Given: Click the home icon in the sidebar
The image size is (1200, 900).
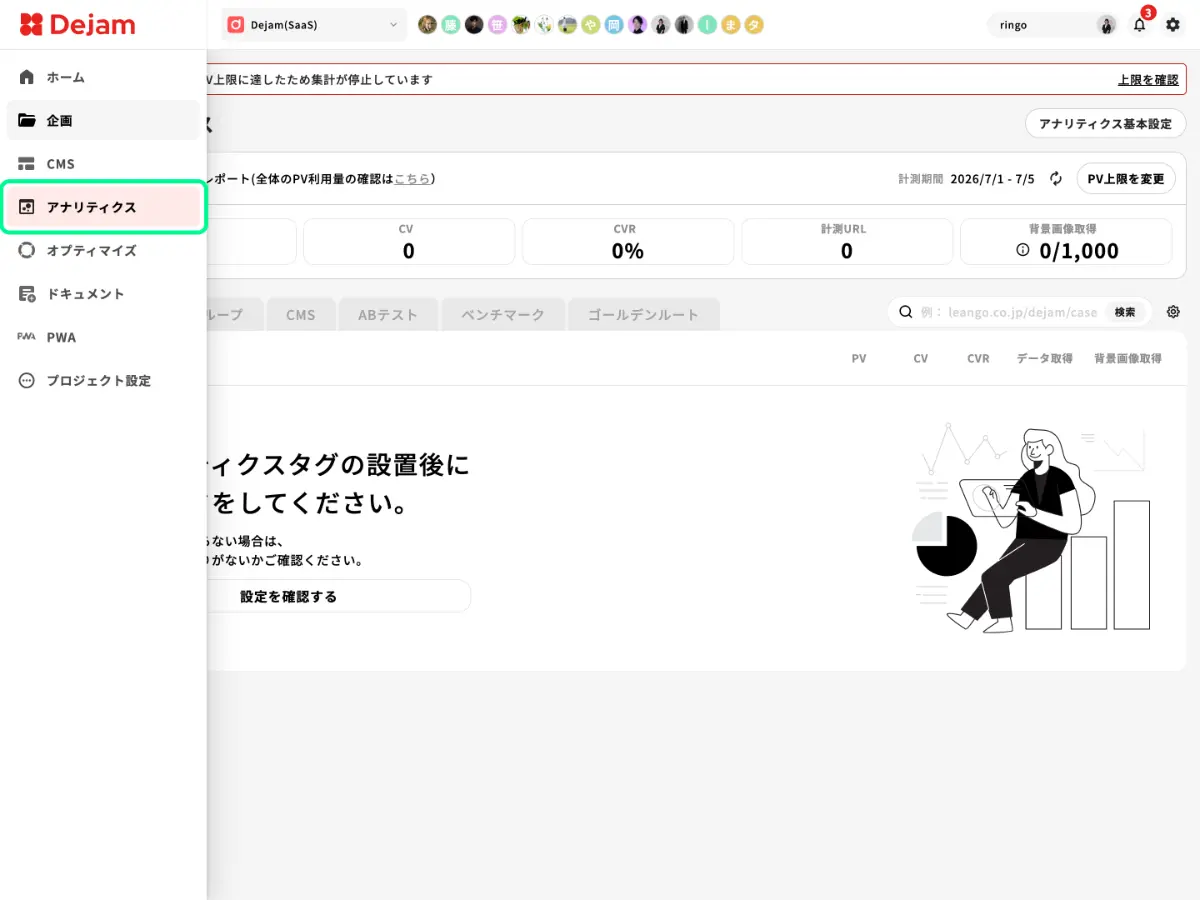Looking at the screenshot, I should [x=27, y=77].
